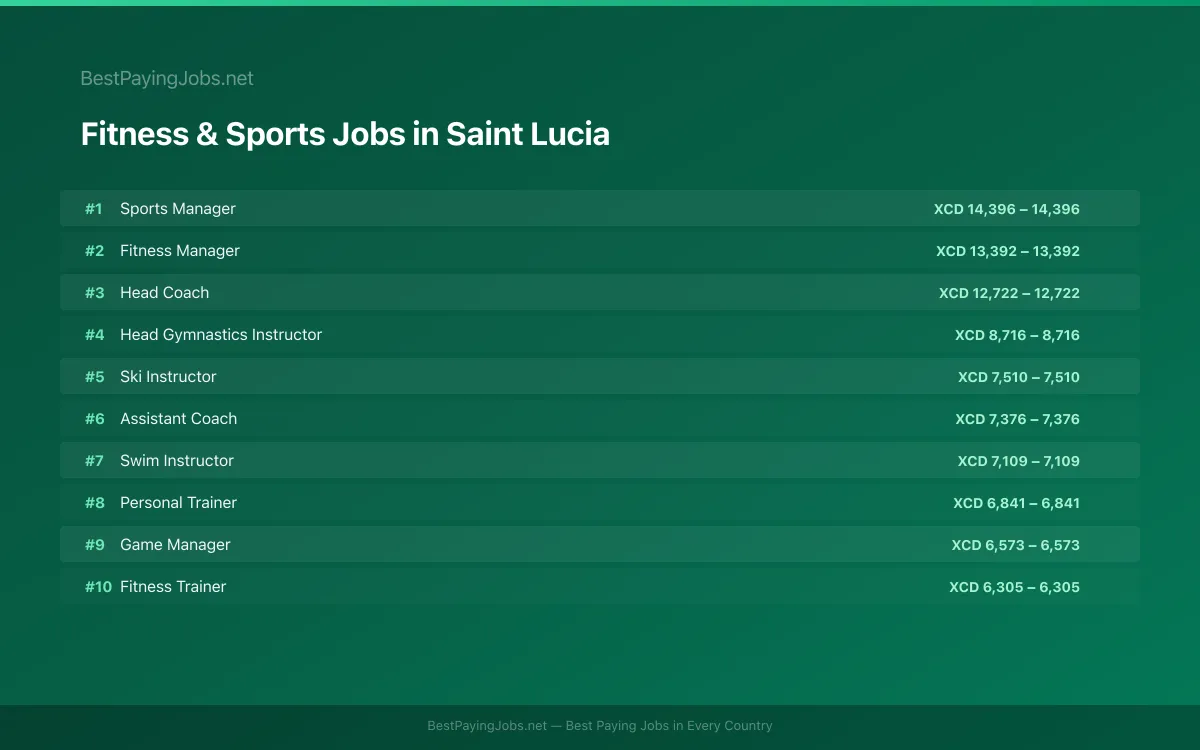Click the #2 rank number
Viewport: 1200px width, 750px height.
click(94, 251)
